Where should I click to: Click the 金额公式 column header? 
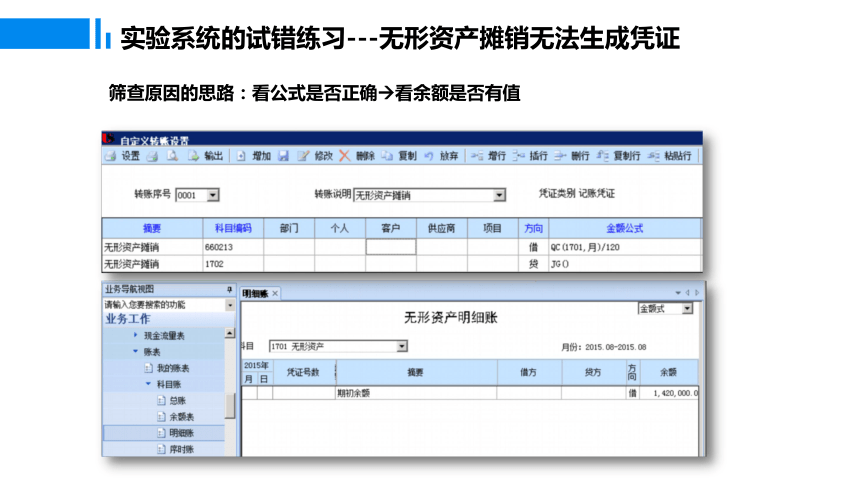[x=625, y=228]
